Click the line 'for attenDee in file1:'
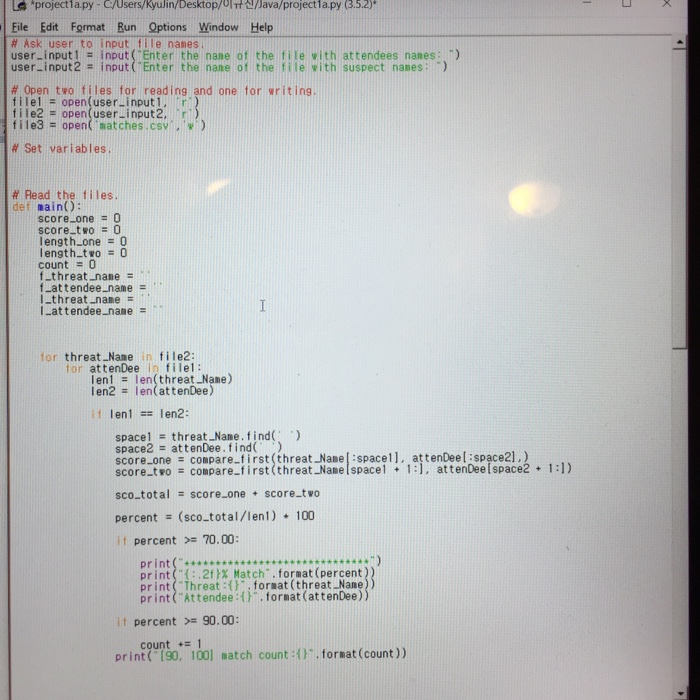This screenshot has height=700, width=700. tap(133, 368)
